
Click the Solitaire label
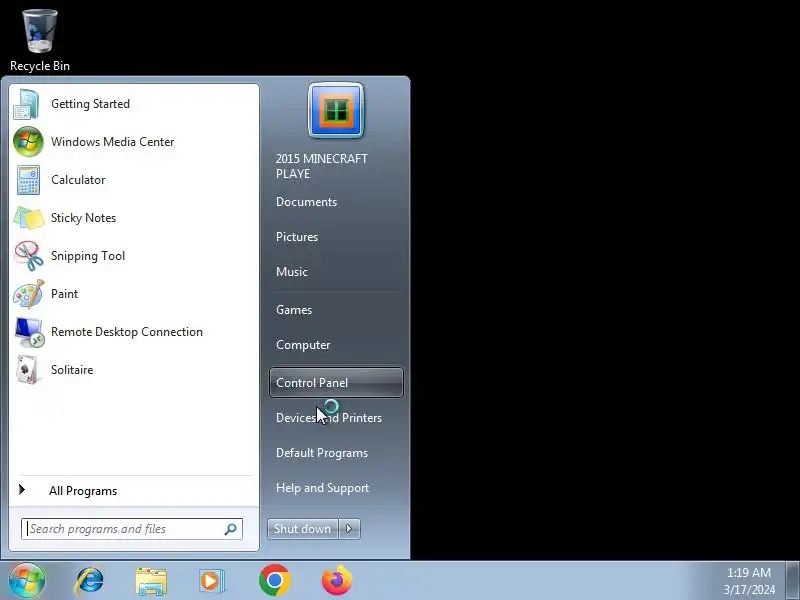click(72, 370)
